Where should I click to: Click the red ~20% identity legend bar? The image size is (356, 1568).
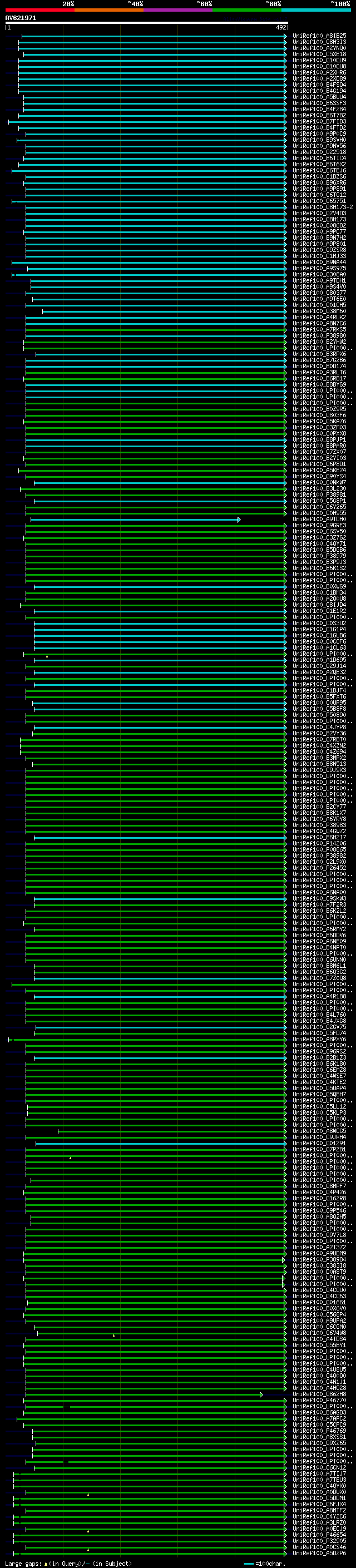pyautogui.click(x=39, y=10)
